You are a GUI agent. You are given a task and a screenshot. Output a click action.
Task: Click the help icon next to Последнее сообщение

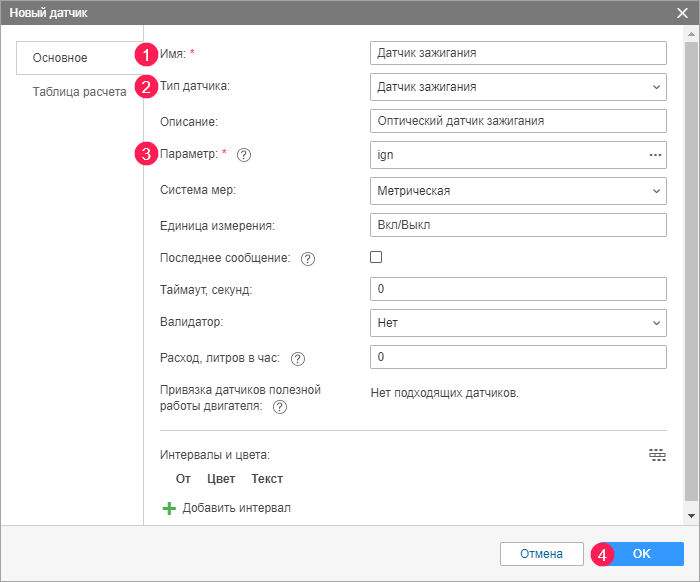coord(308,259)
